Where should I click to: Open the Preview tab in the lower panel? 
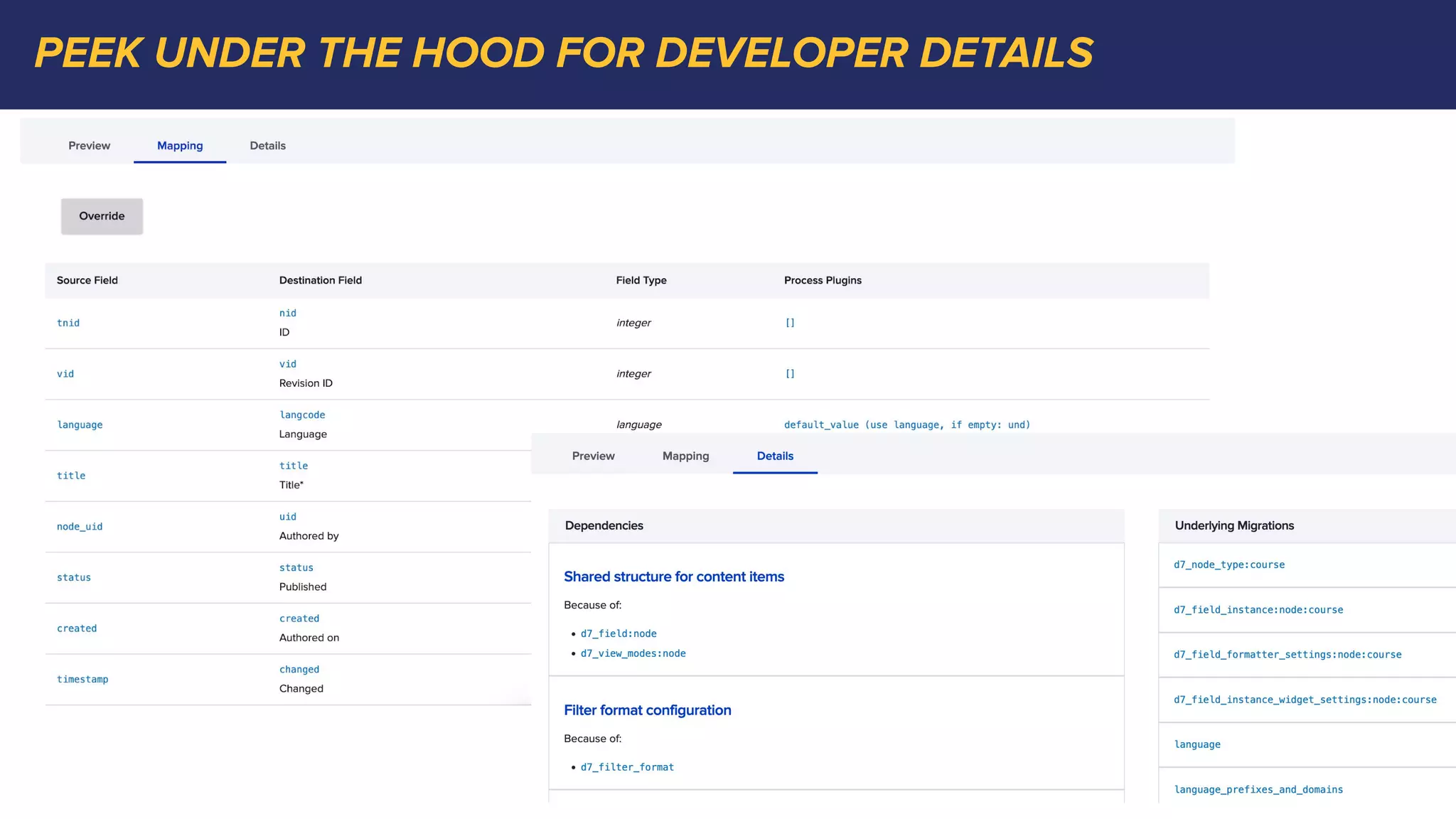click(593, 456)
